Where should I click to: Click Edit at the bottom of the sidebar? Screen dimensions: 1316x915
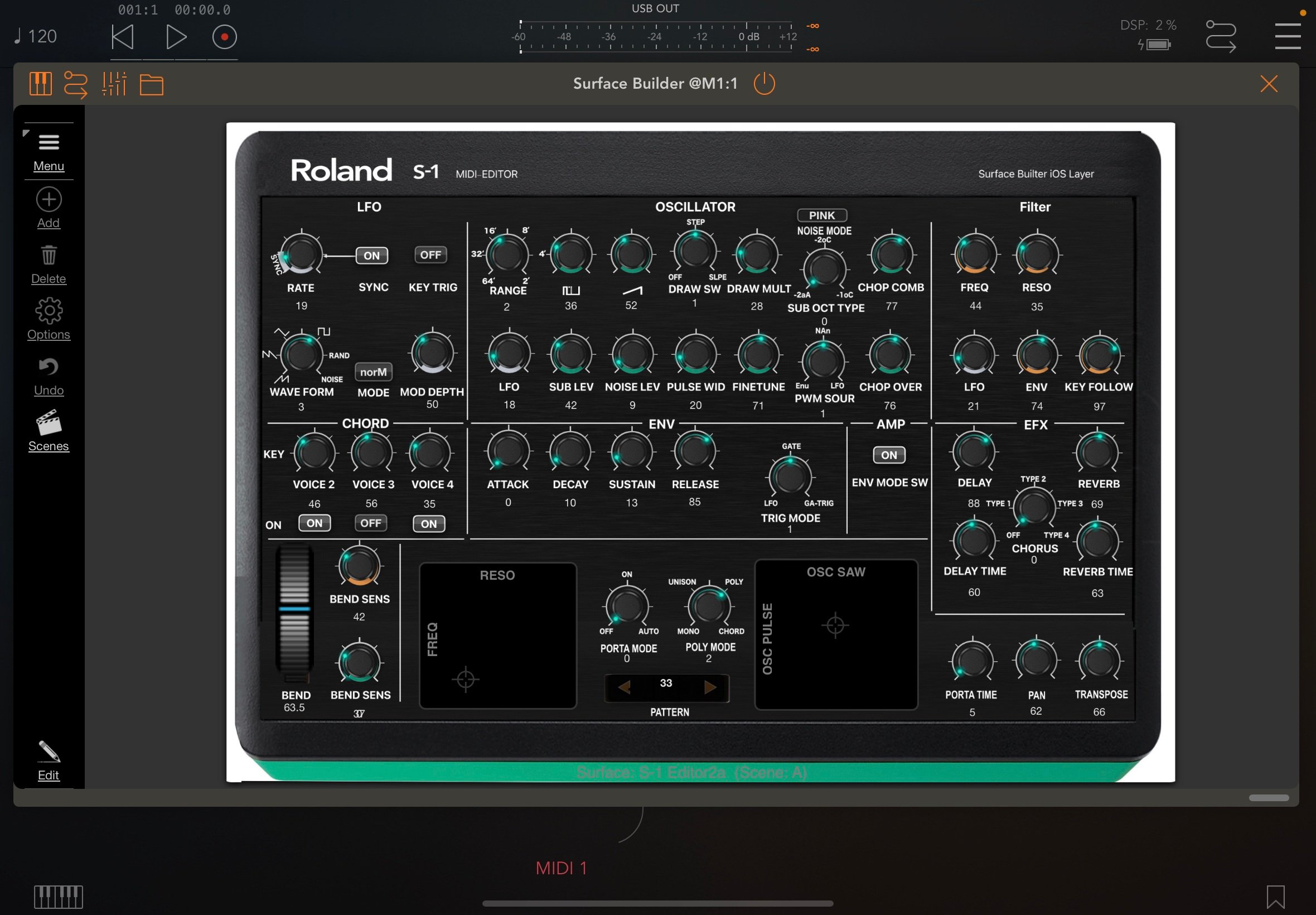[48, 753]
